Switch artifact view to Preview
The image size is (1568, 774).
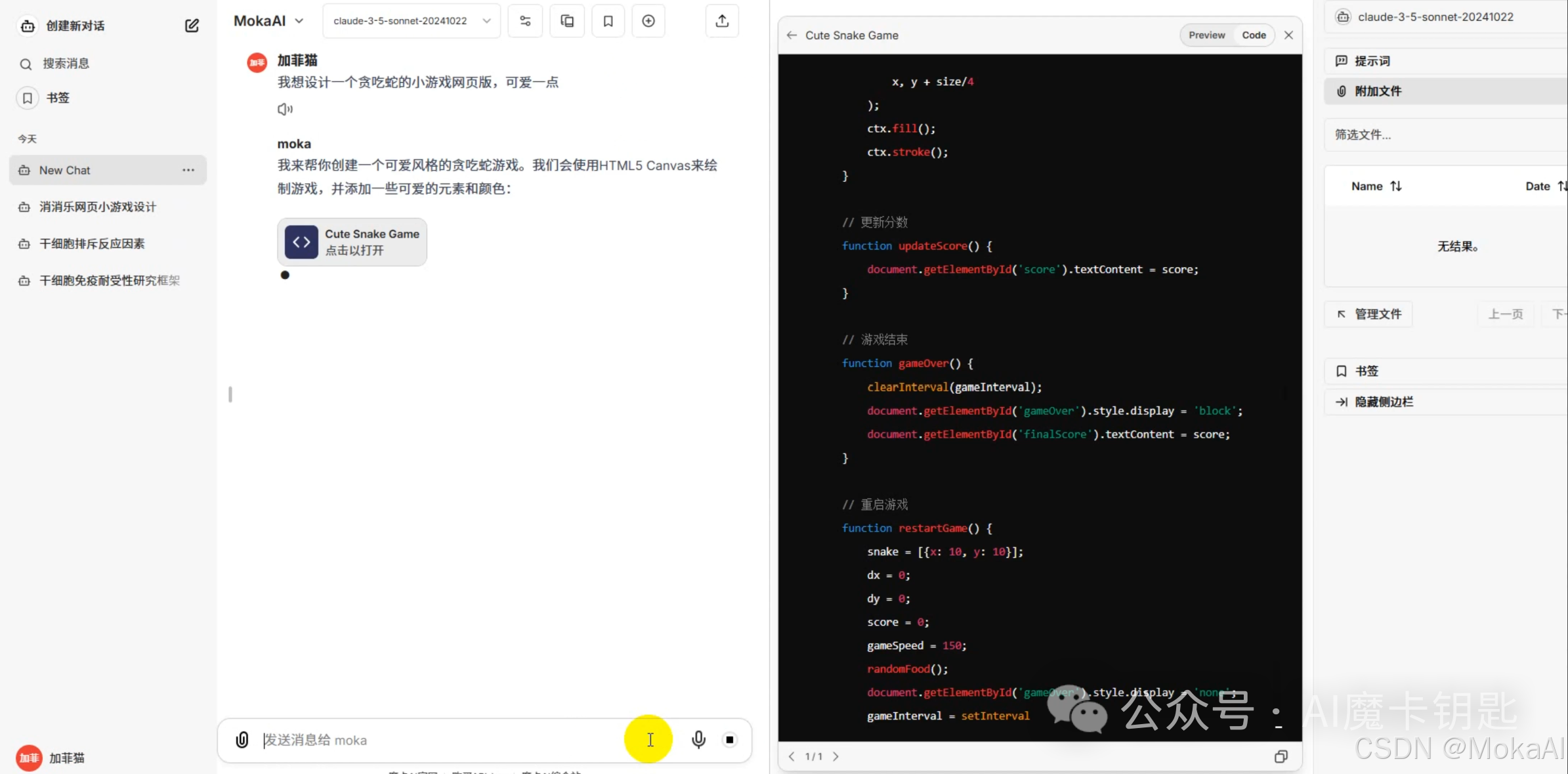pos(1206,35)
